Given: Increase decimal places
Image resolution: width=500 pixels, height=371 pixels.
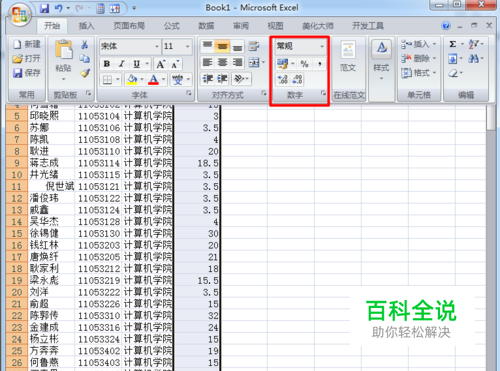Looking at the screenshot, I should pos(283,79).
